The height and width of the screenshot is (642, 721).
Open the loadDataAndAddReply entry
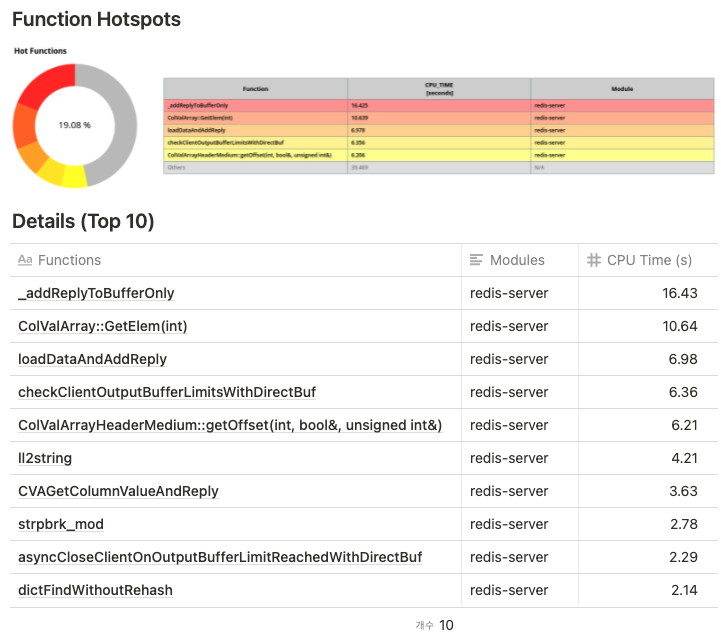coord(92,359)
